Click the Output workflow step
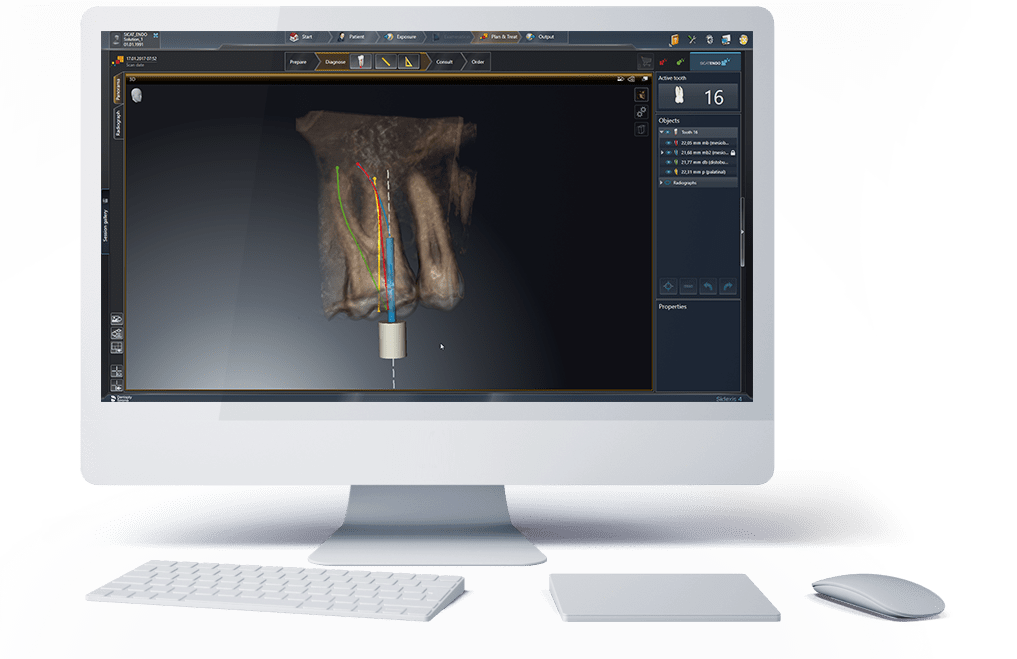The image size is (1017, 659). [x=540, y=37]
